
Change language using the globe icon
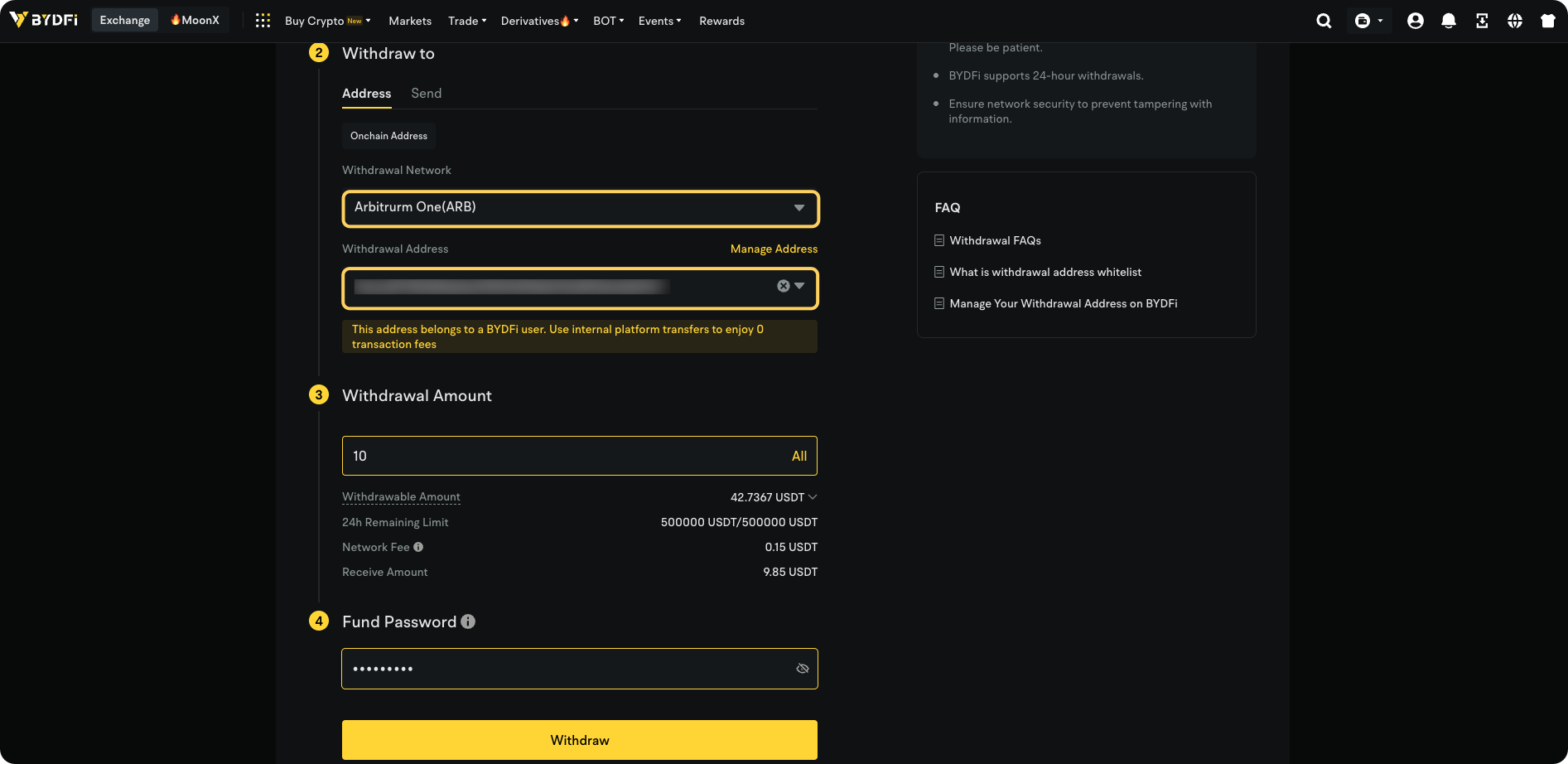1515,21
